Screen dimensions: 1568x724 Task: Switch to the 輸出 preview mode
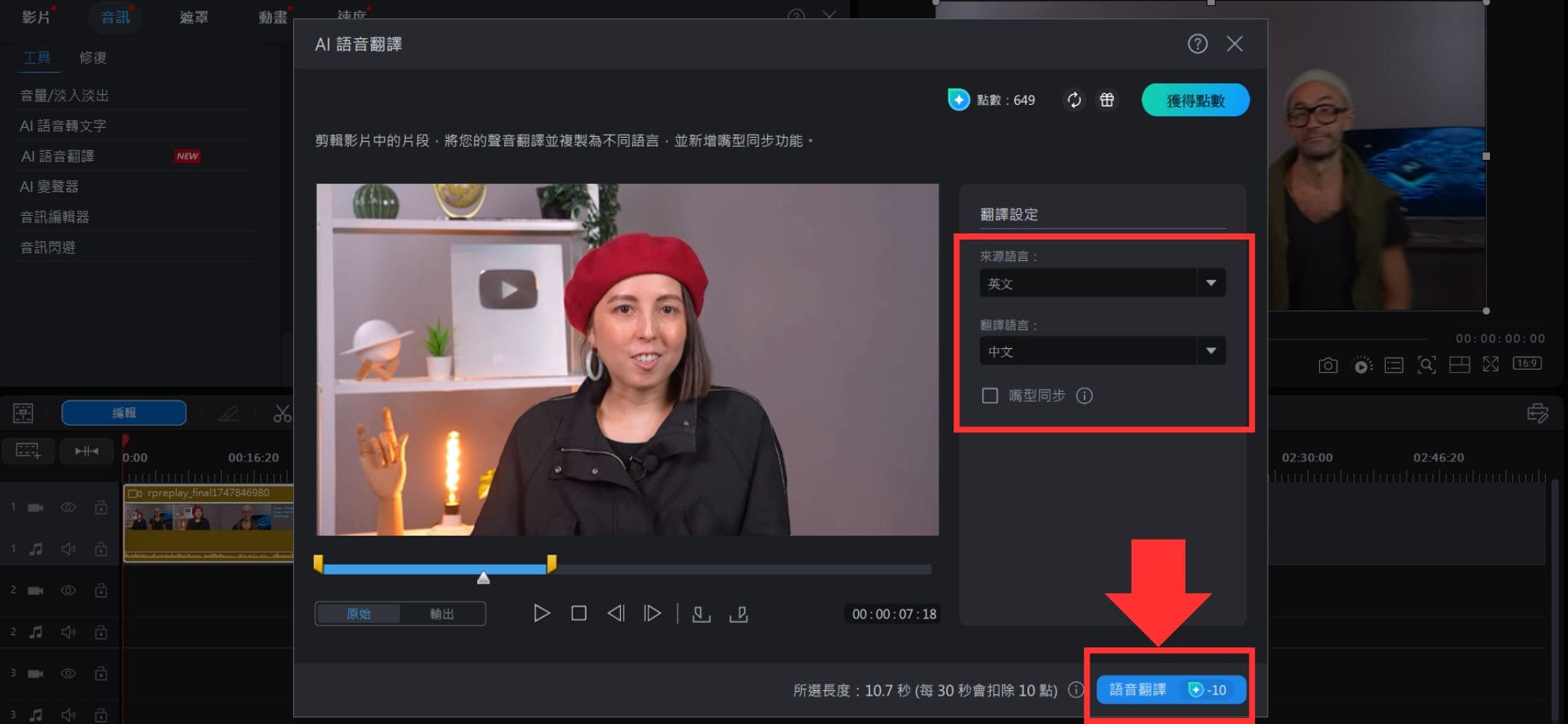pos(443,613)
